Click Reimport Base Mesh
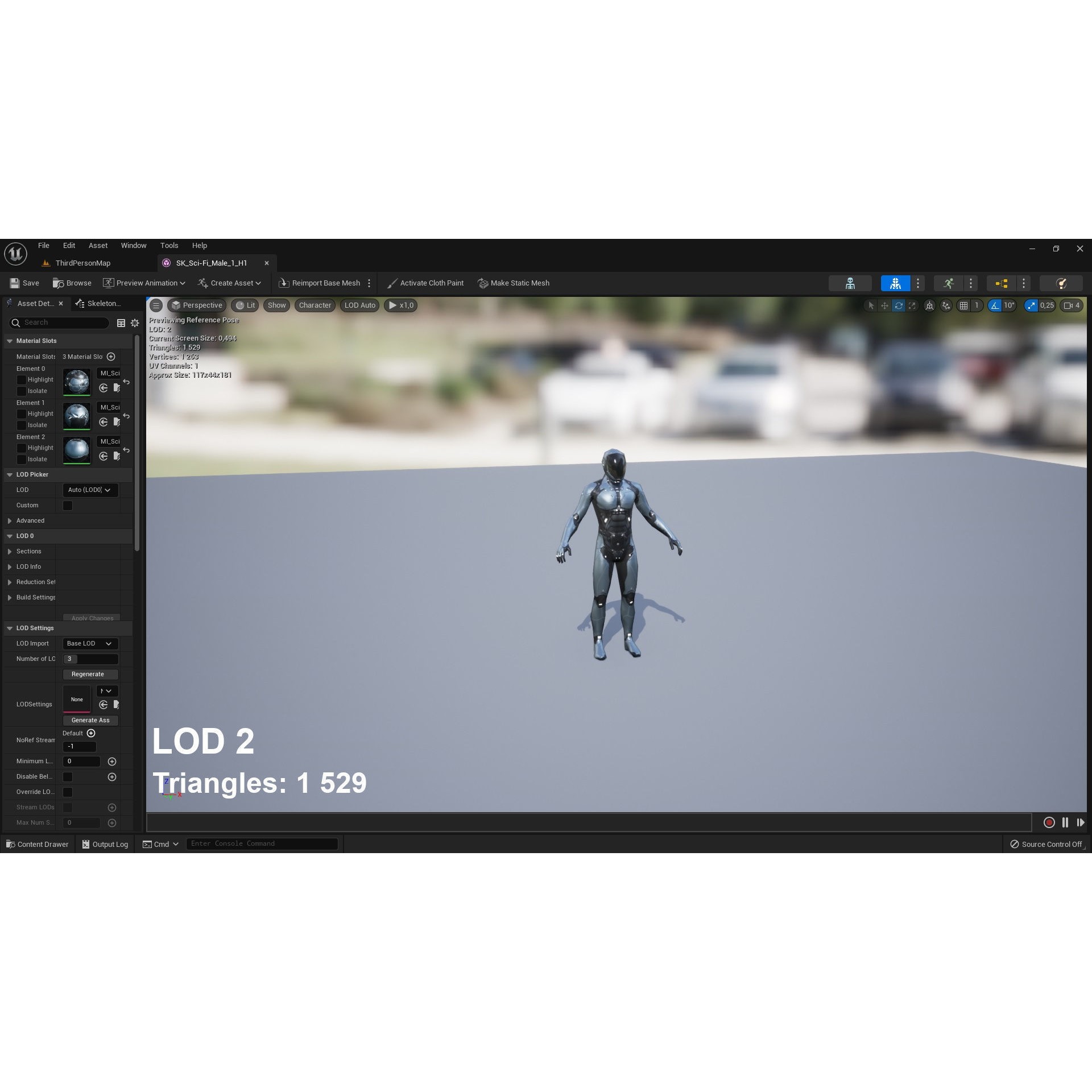This screenshot has height=1092, width=1092. [319, 283]
